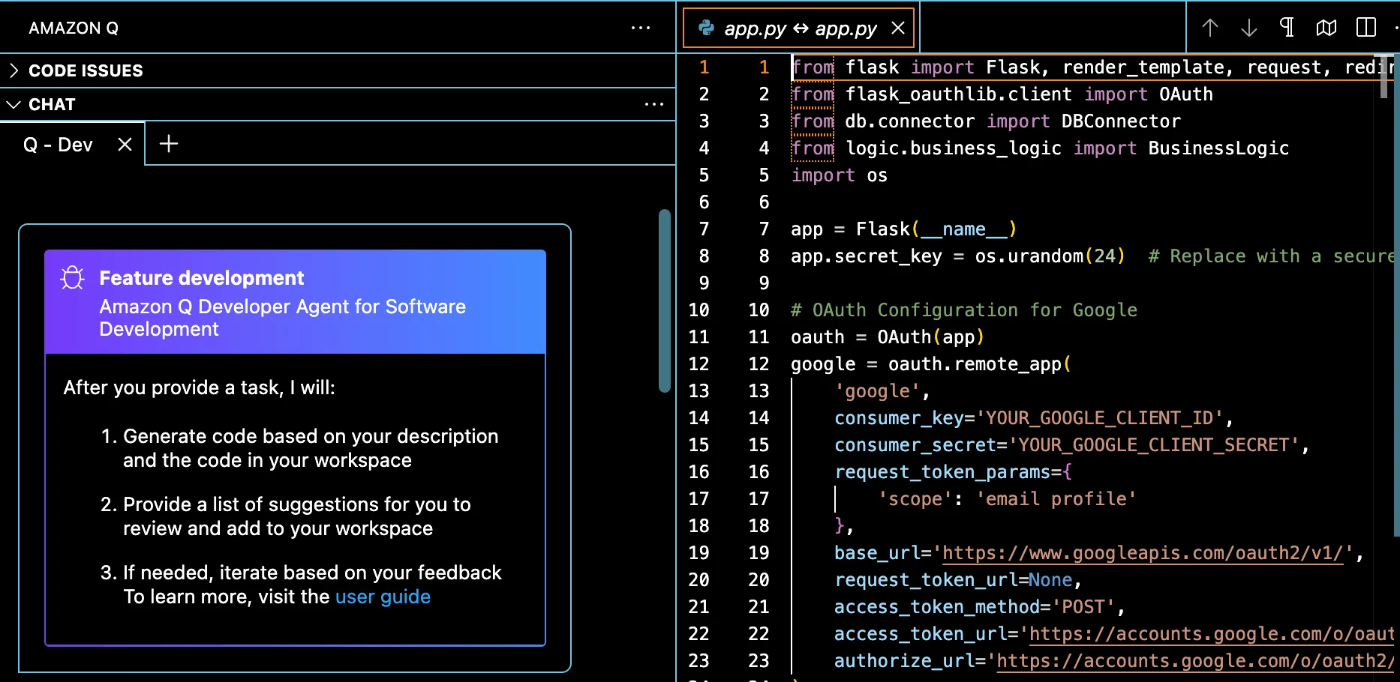The image size is (1400, 682).
Task: Click the 'scope': 'email profile' line
Action: [1007, 499]
